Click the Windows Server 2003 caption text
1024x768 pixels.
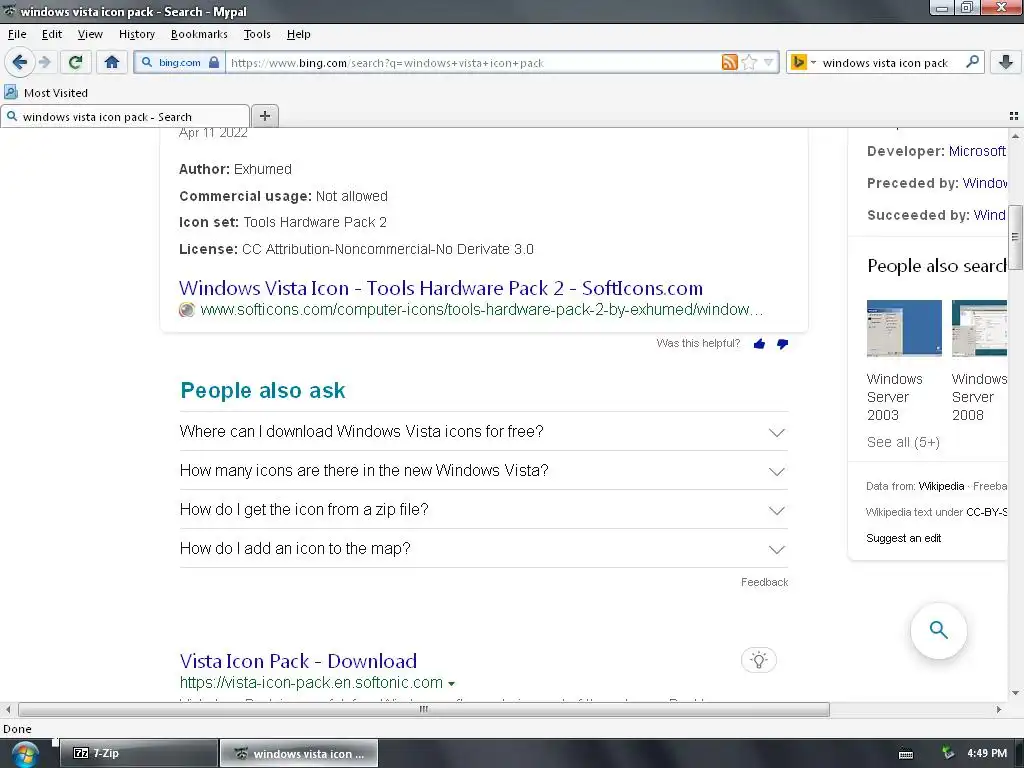894,397
